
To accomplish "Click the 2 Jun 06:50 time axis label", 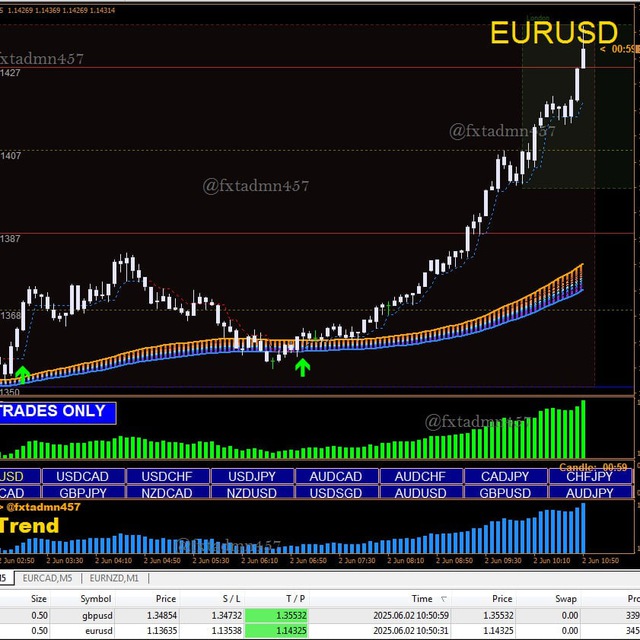I will 308,561.
